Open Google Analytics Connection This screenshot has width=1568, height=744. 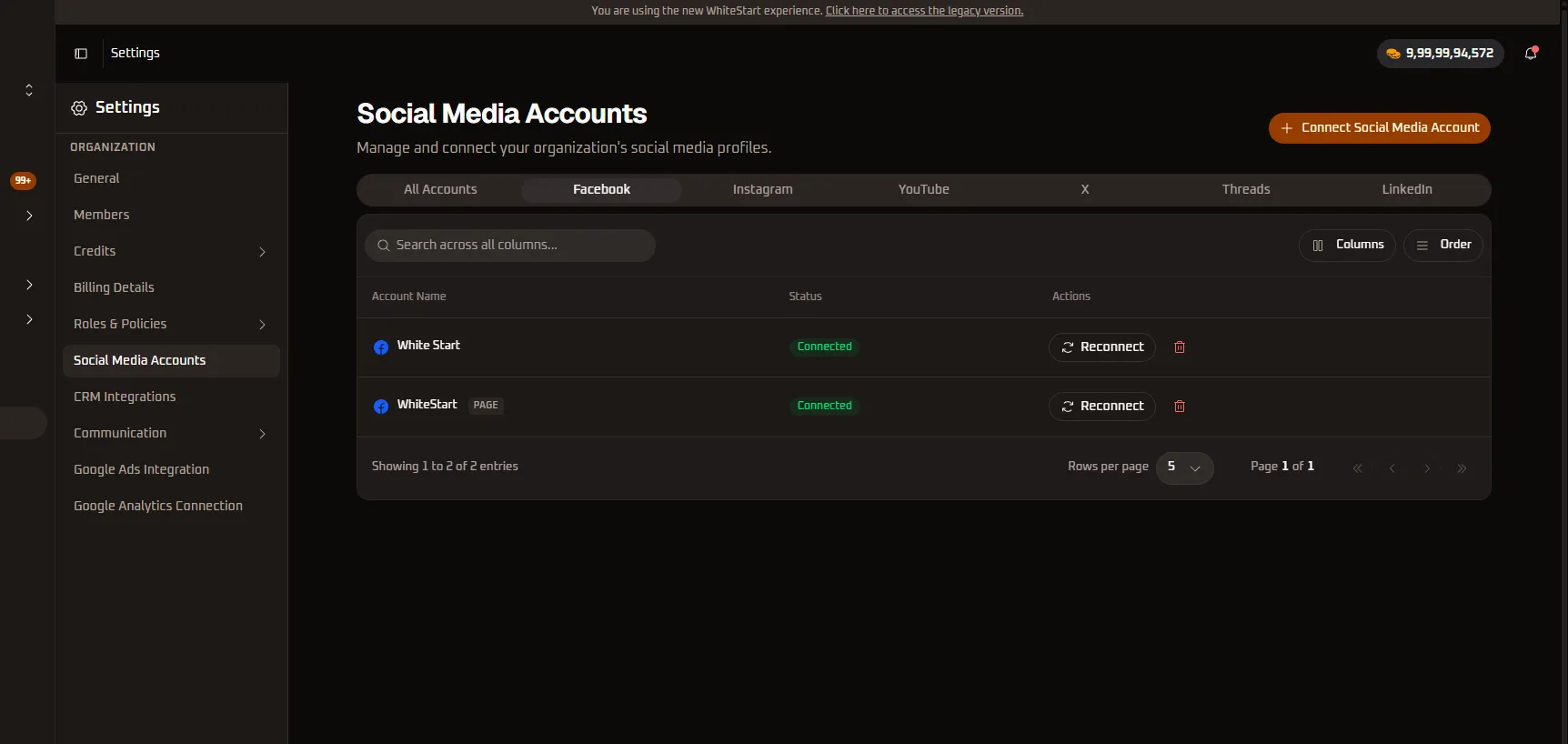pos(171,506)
